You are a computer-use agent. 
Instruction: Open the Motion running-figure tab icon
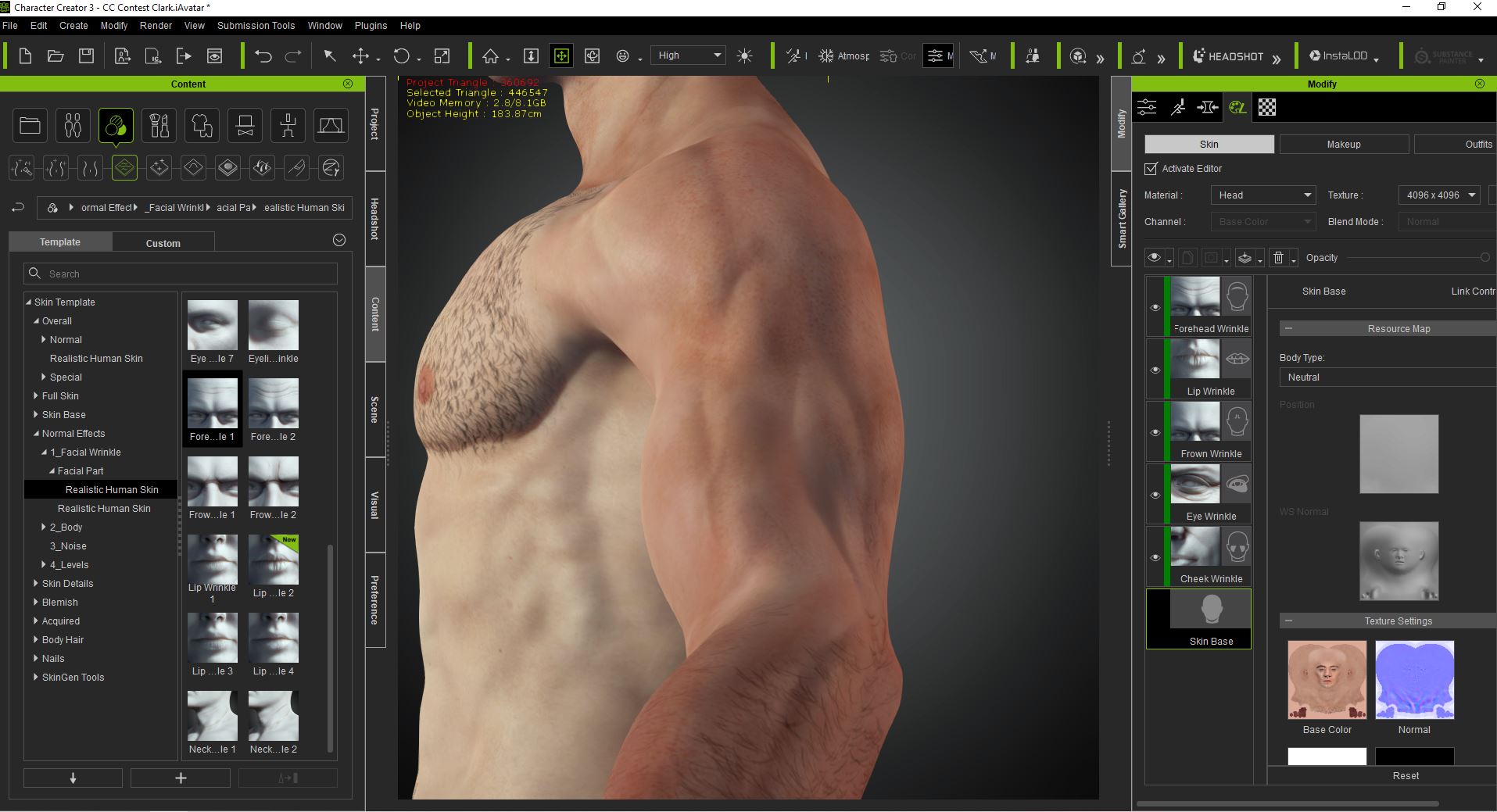(1177, 107)
